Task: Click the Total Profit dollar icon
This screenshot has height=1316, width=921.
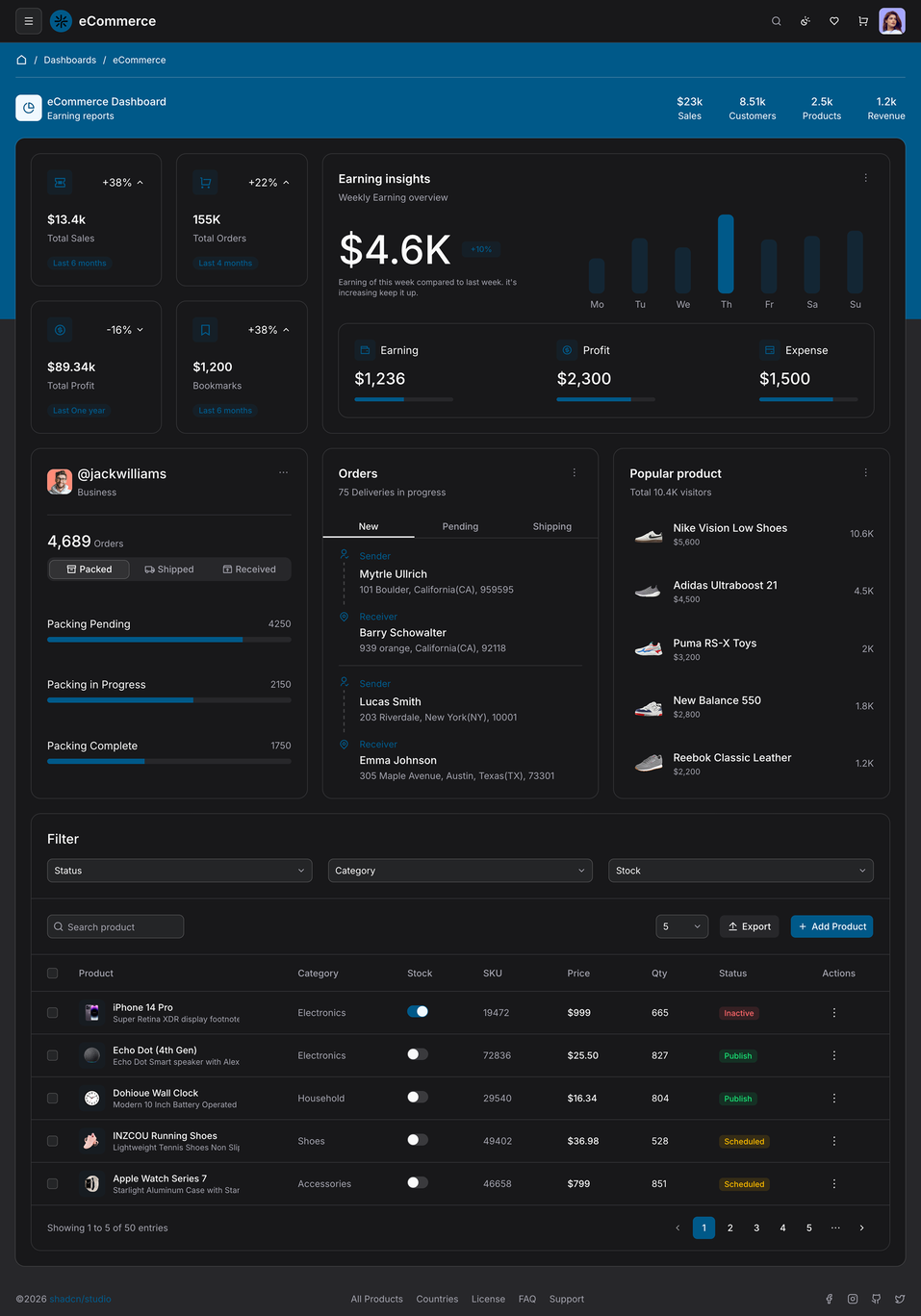Action: tap(60, 330)
